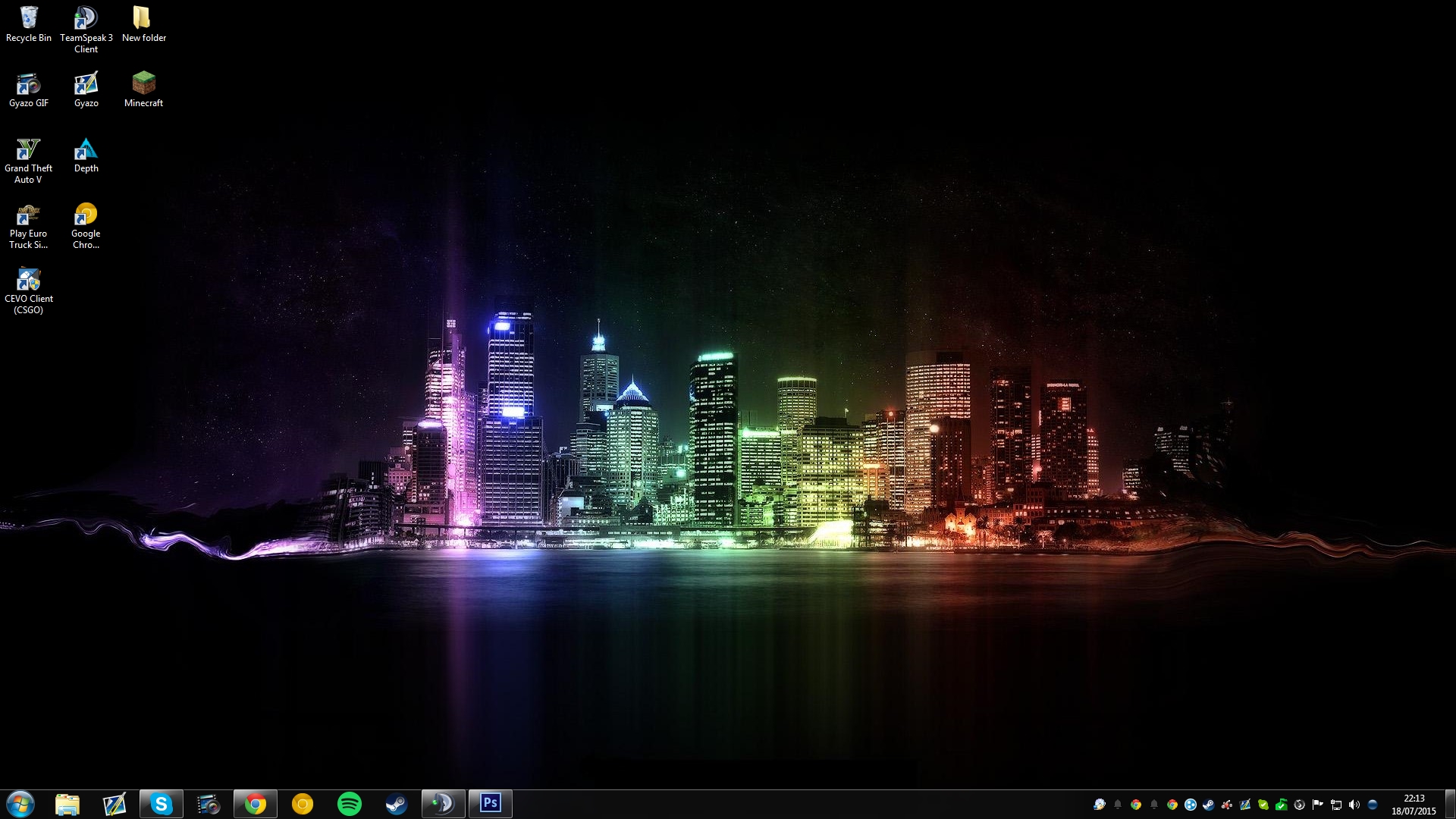The height and width of the screenshot is (819, 1456).
Task: Open Spotify from the taskbar
Action: (350, 804)
